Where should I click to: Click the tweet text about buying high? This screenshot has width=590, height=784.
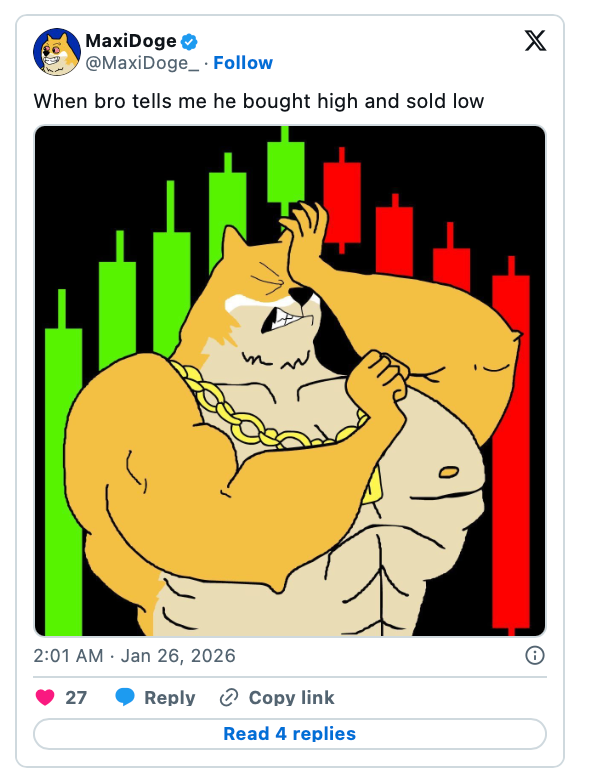[258, 102]
